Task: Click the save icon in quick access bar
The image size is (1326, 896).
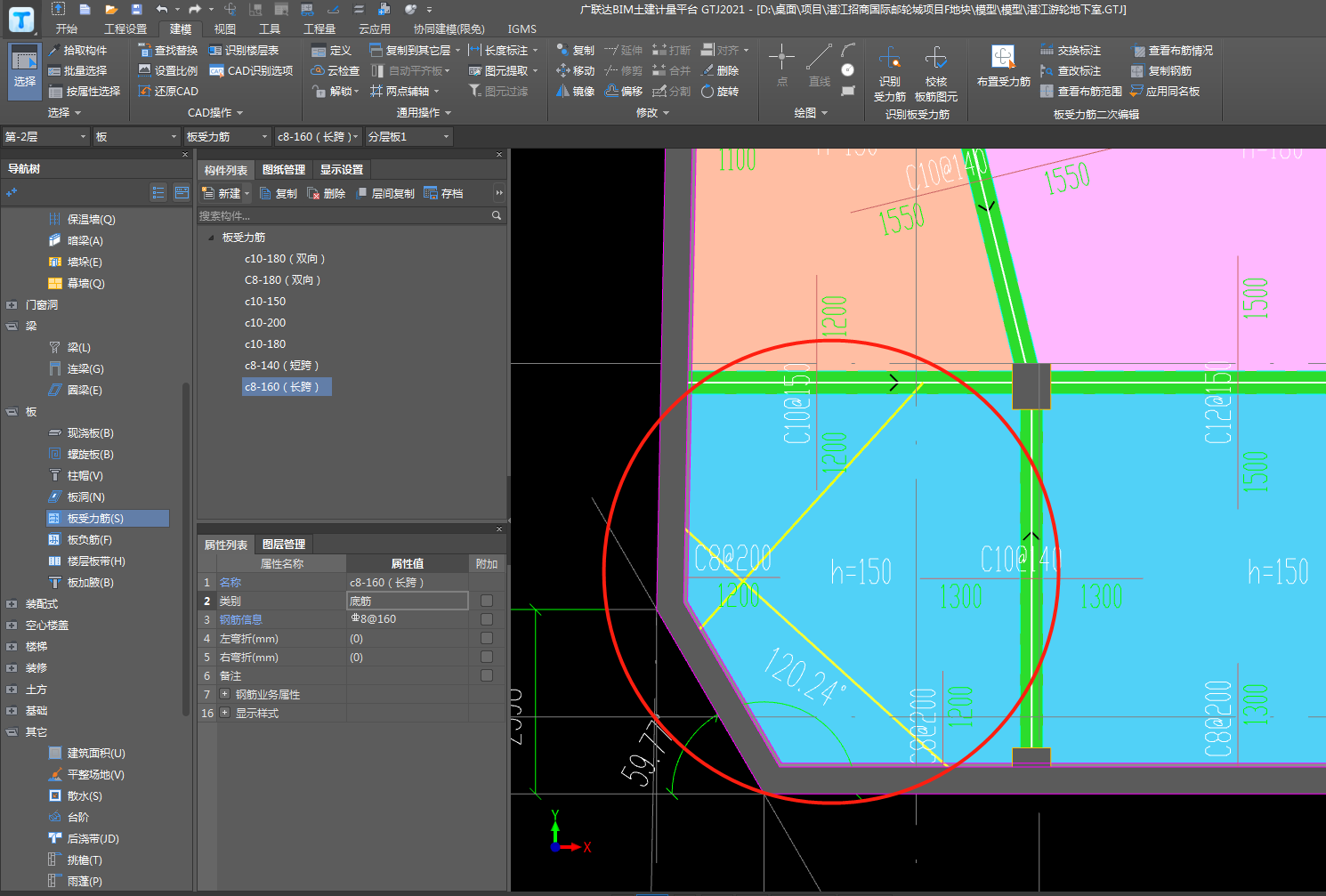Action: coord(136,9)
